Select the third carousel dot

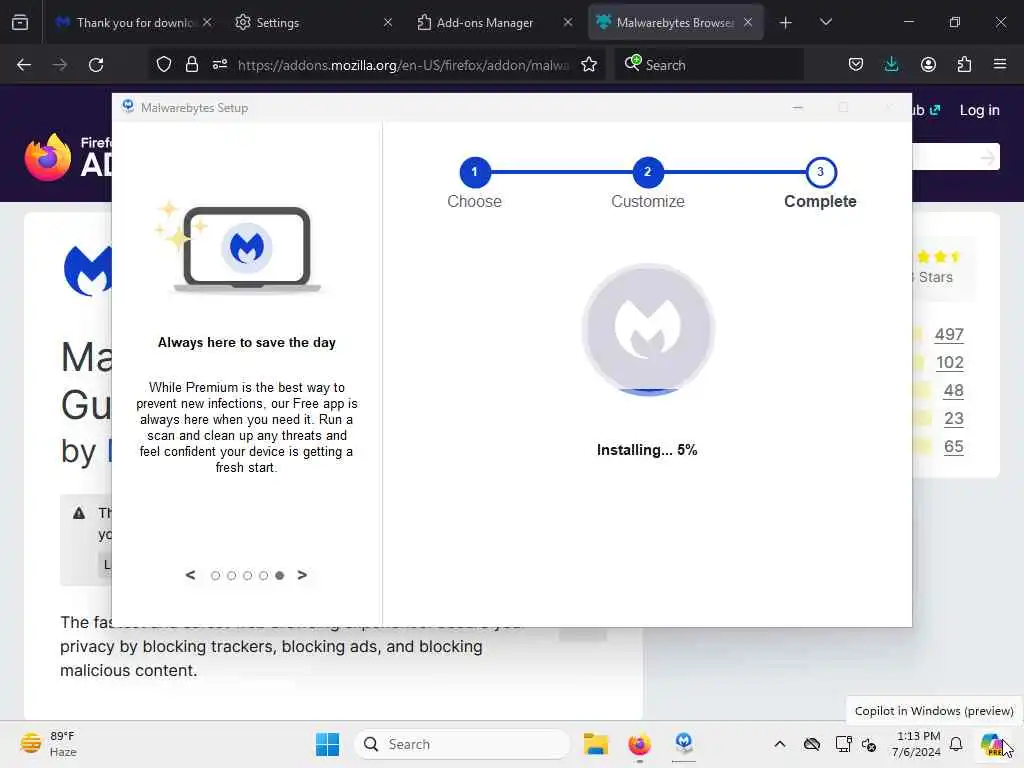click(248, 575)
